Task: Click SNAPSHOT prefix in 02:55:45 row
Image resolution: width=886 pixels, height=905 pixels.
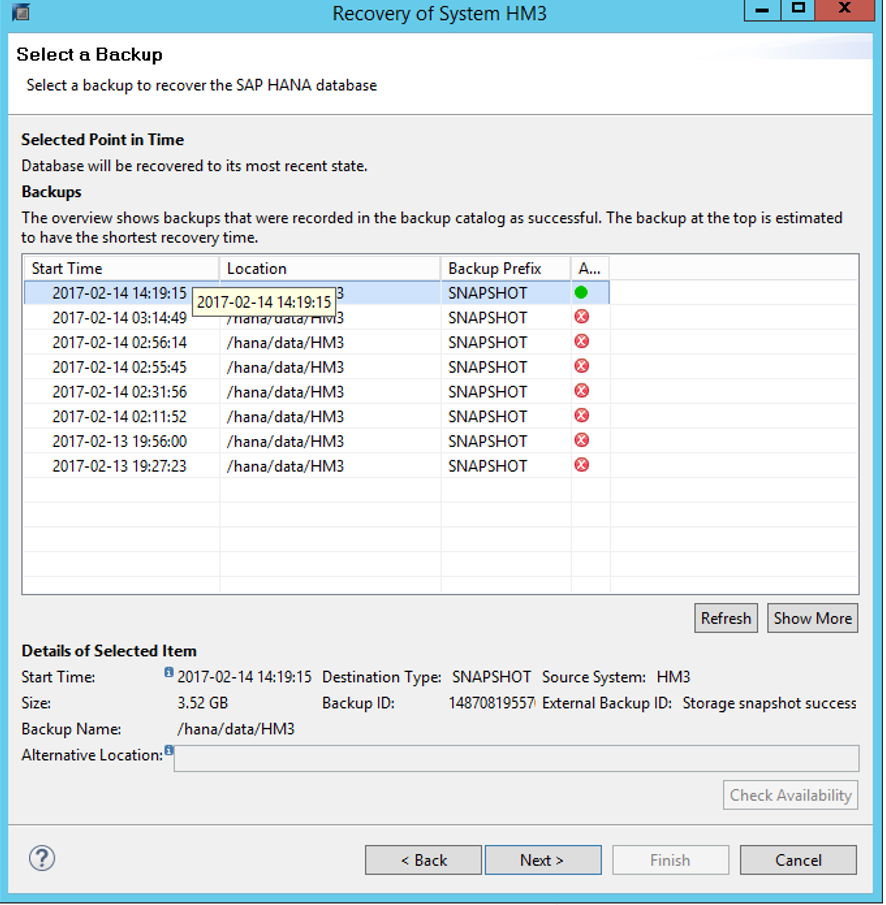Action: [x=487, y=368]
